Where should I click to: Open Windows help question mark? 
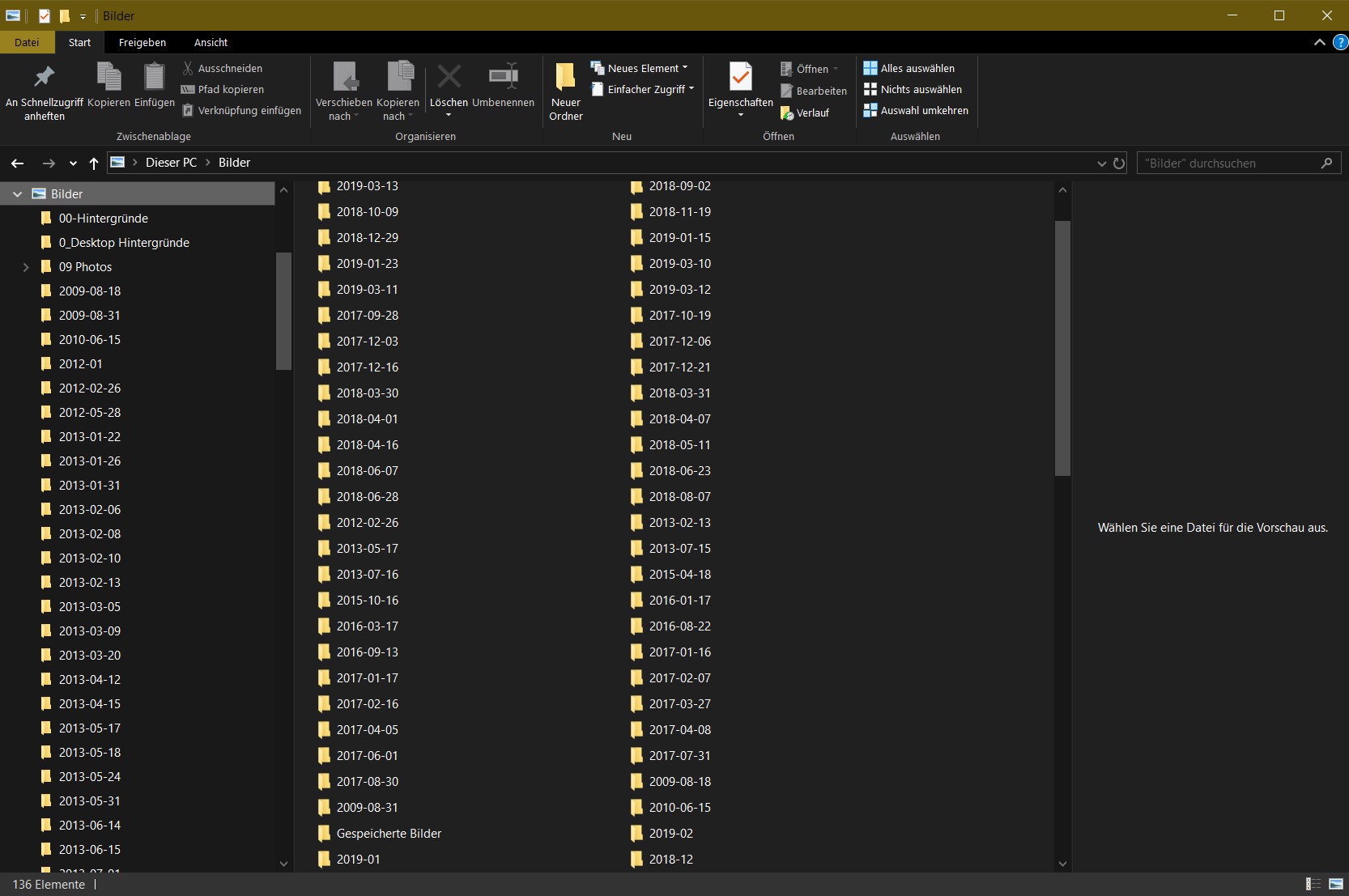1340,42
